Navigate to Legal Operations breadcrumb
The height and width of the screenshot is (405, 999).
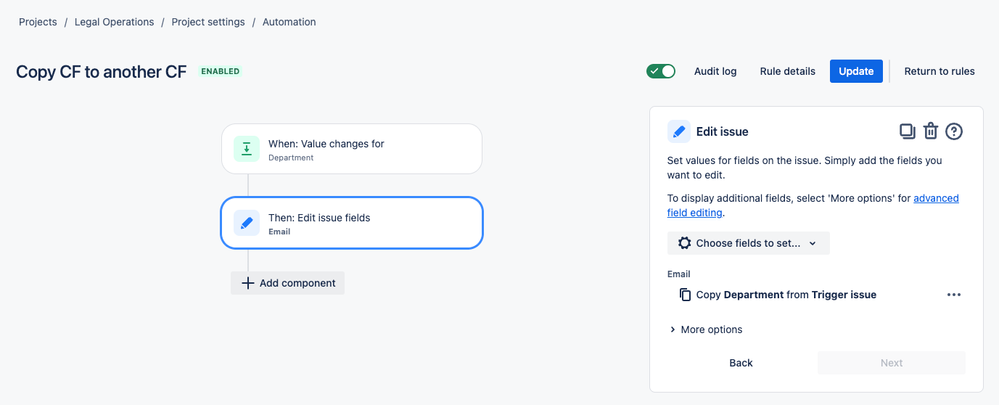(114, 22)
